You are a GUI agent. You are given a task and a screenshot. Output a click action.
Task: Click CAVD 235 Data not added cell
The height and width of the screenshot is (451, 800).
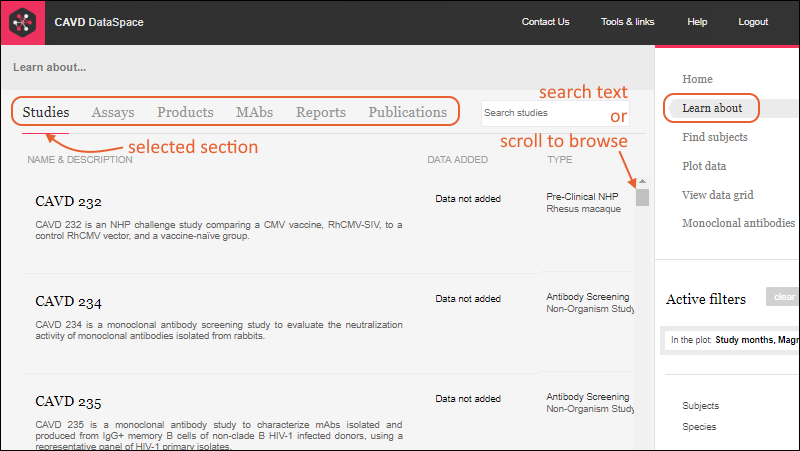[x=468, y=399]
